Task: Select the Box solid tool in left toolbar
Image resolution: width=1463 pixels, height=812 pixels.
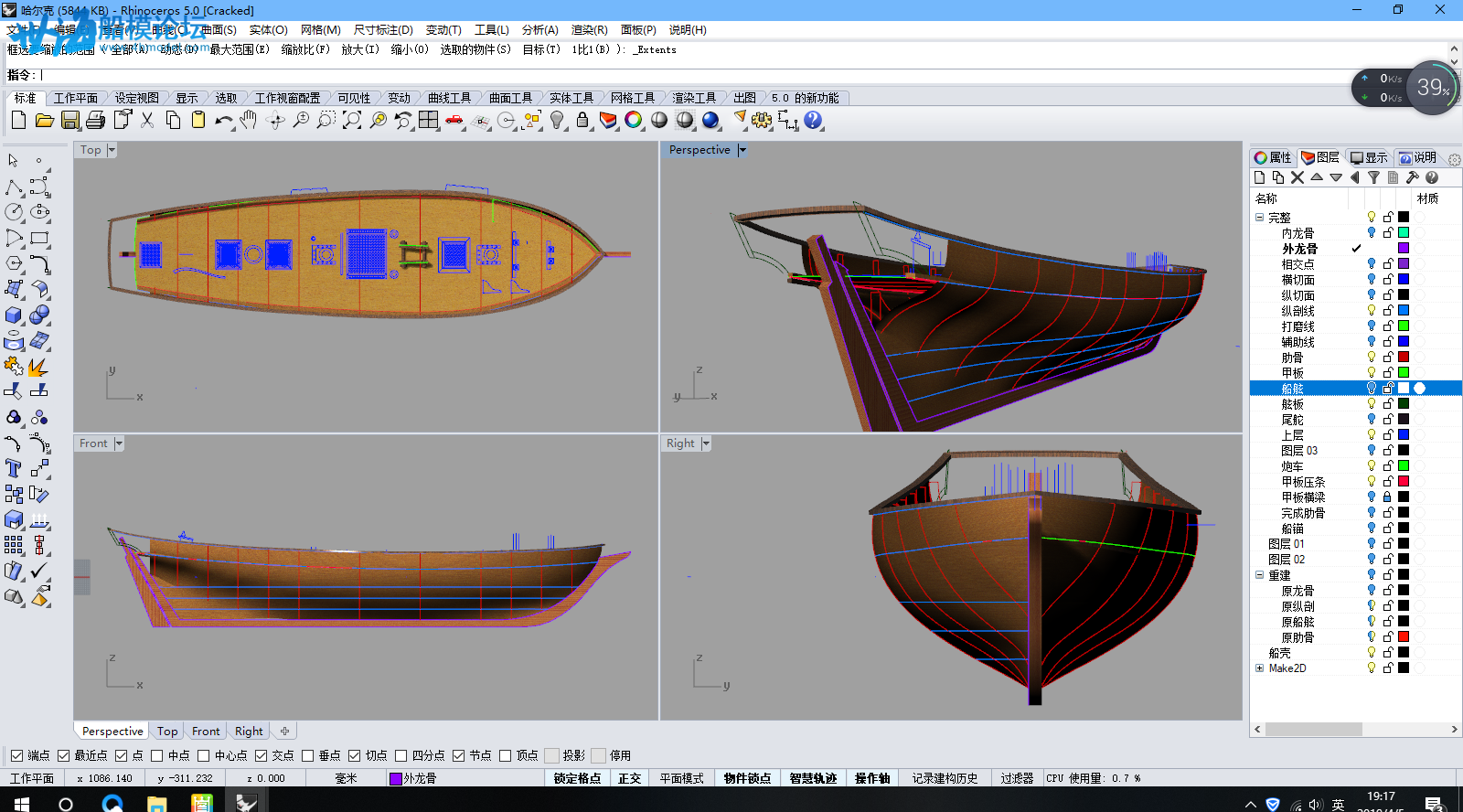Action: point(14,315)
